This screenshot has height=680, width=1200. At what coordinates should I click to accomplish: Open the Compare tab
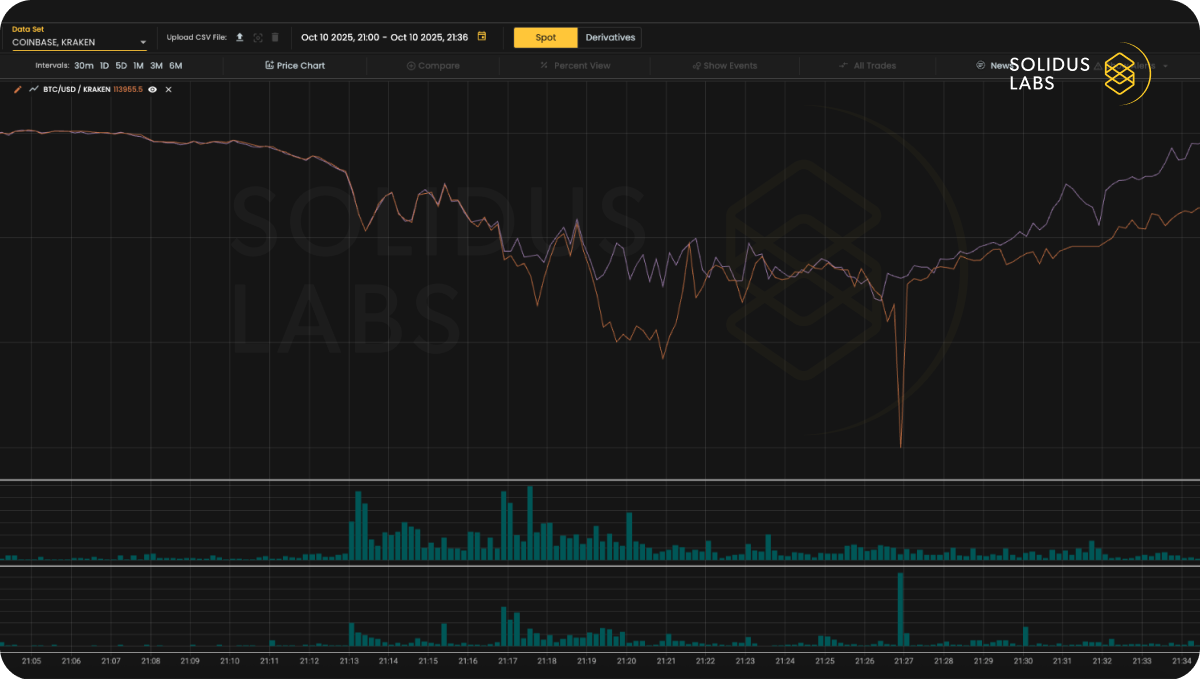pos(433,66)
